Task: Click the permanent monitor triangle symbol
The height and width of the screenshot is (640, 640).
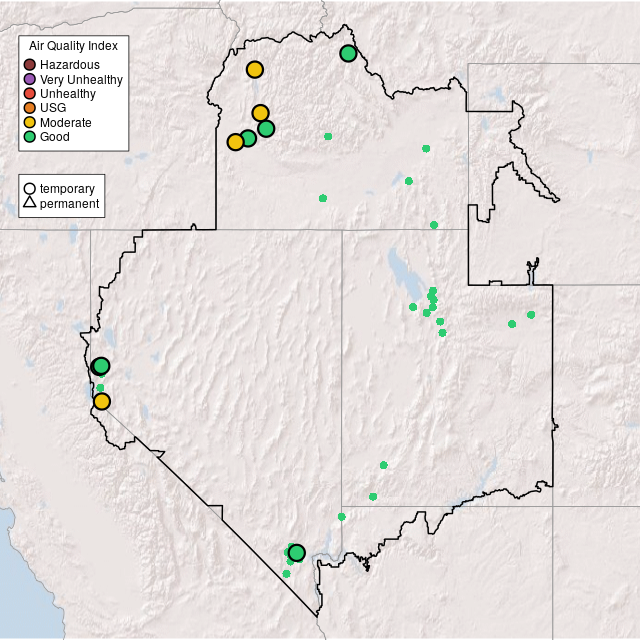Action: tap(30, 203)
